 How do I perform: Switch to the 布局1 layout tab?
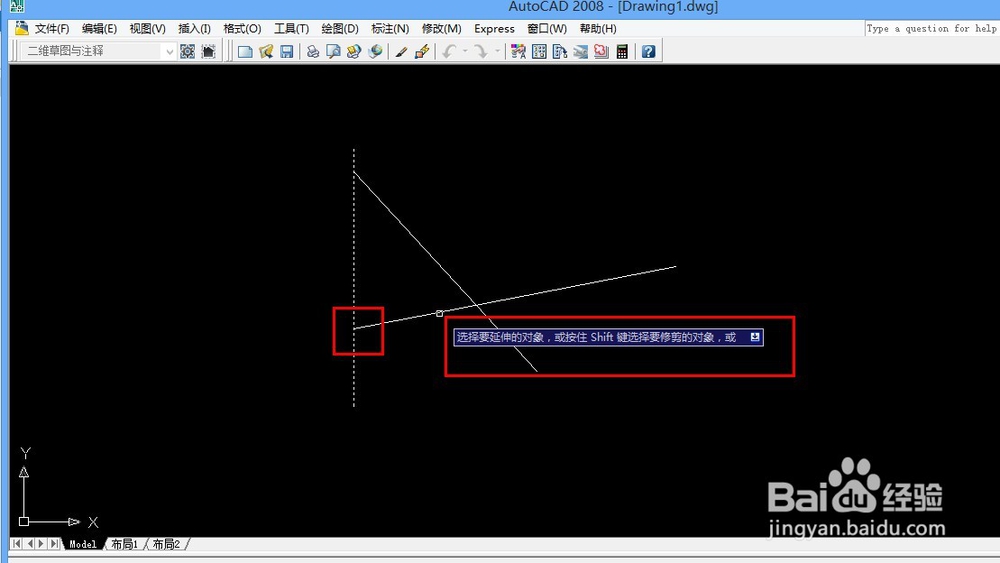coord(124,544)
